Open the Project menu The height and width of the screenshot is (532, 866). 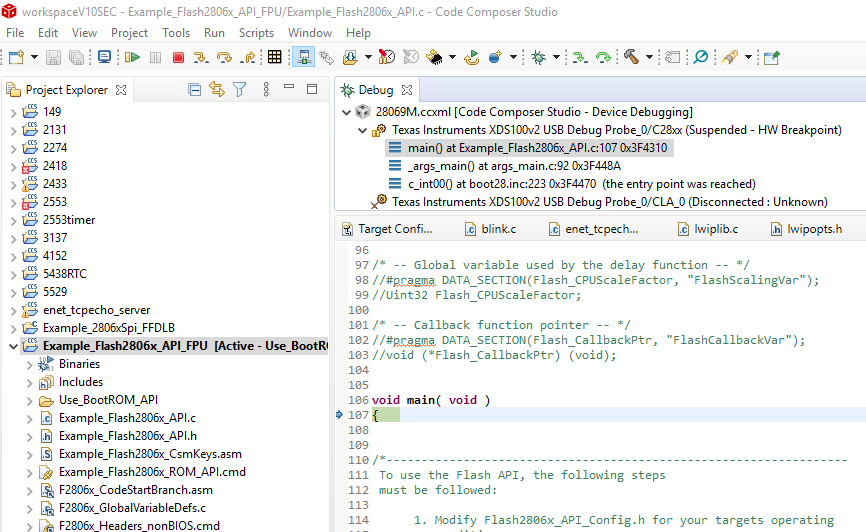(x=129, y=33)
